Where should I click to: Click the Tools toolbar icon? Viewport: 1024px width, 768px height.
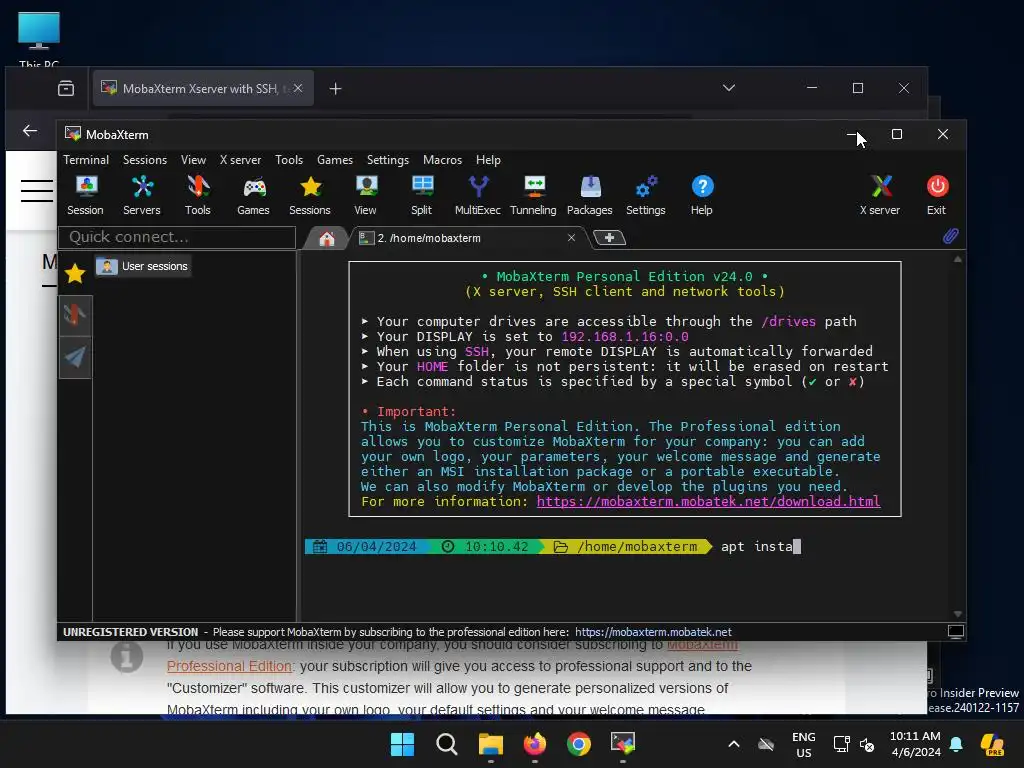198,195
